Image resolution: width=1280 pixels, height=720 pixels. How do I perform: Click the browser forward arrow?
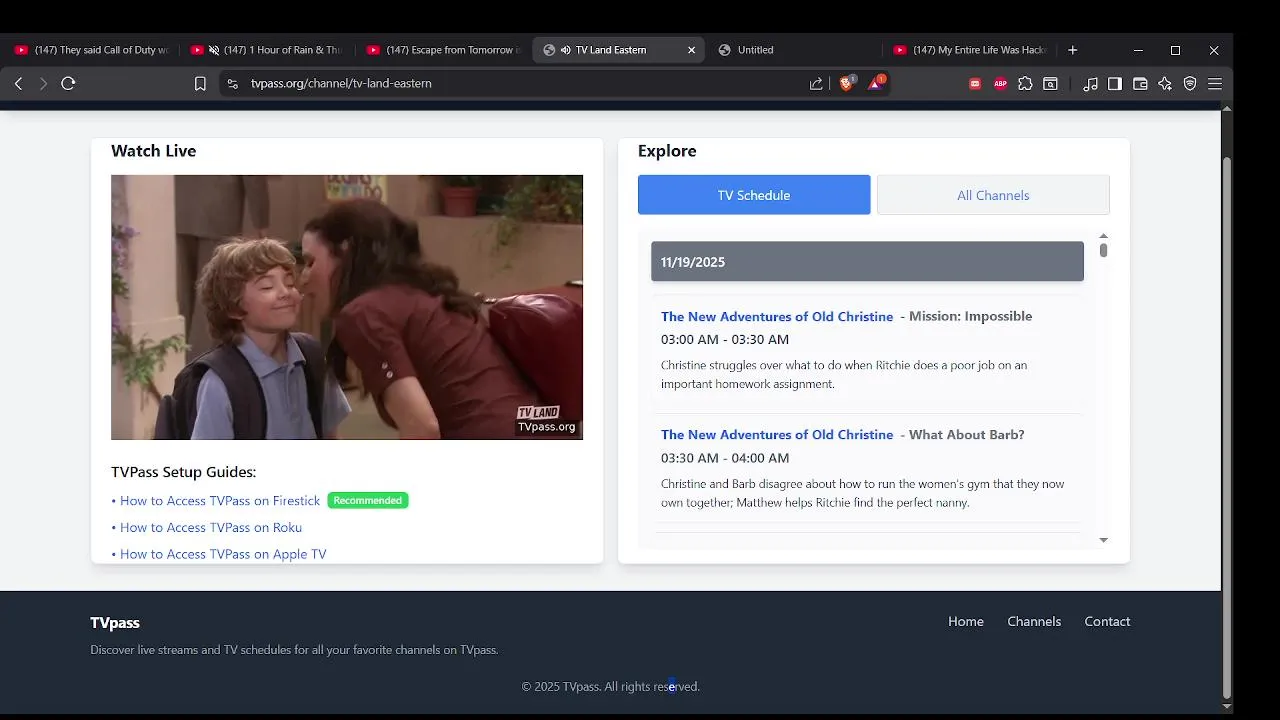[43, 84]
